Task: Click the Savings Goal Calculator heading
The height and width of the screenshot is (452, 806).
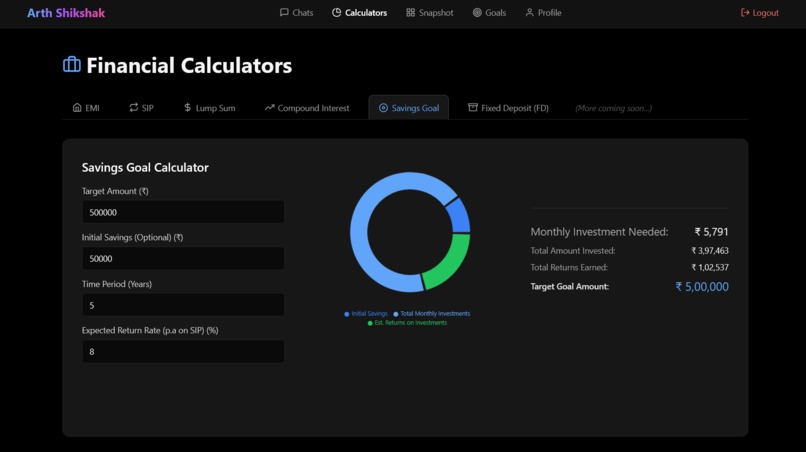Action: (x=145, y=168)
